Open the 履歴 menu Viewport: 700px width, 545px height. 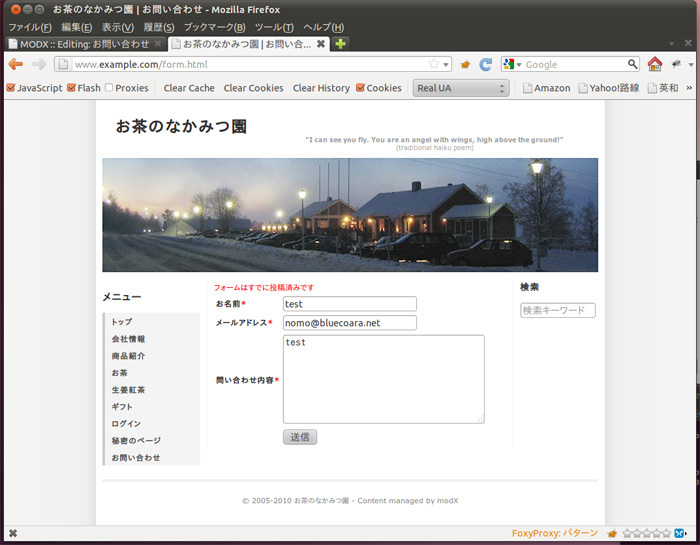click(x=159, y=27)
